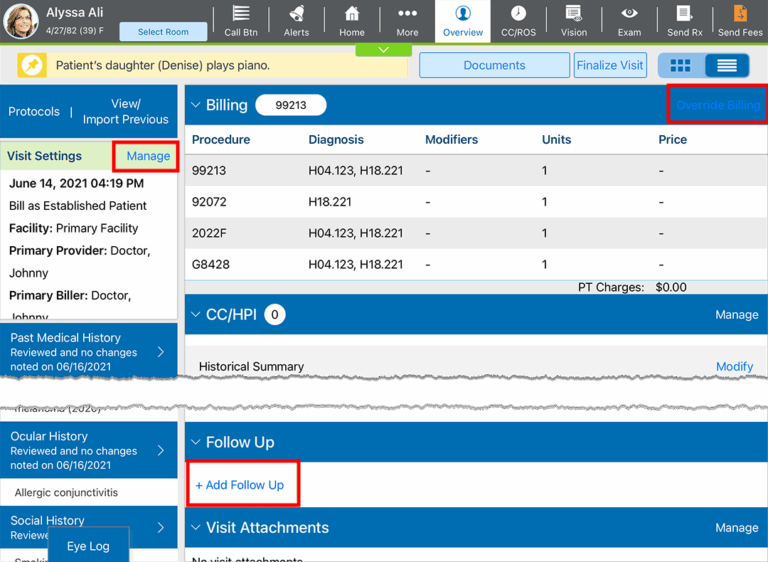Go to Home in top toolbar
768x562 pixels.
[x=352, y=20]
